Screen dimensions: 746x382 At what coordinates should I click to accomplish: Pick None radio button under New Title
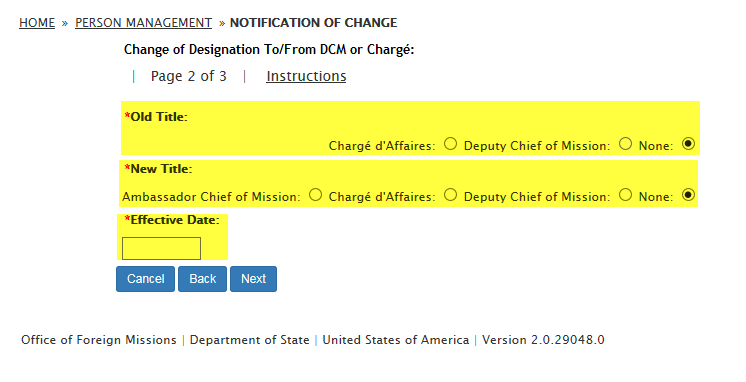tap(688, 195)
